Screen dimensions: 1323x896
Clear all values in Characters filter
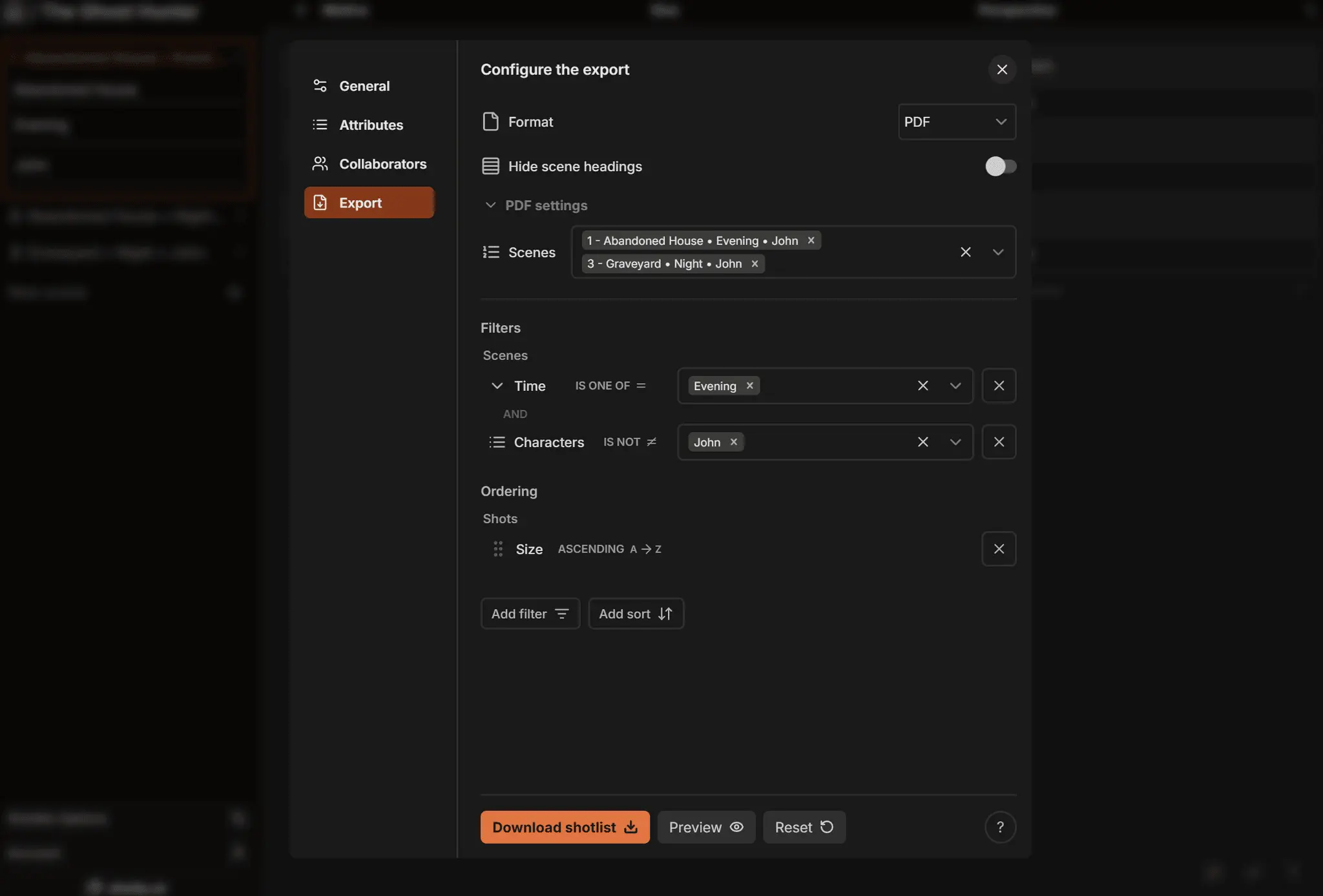(x=923, y=442)
